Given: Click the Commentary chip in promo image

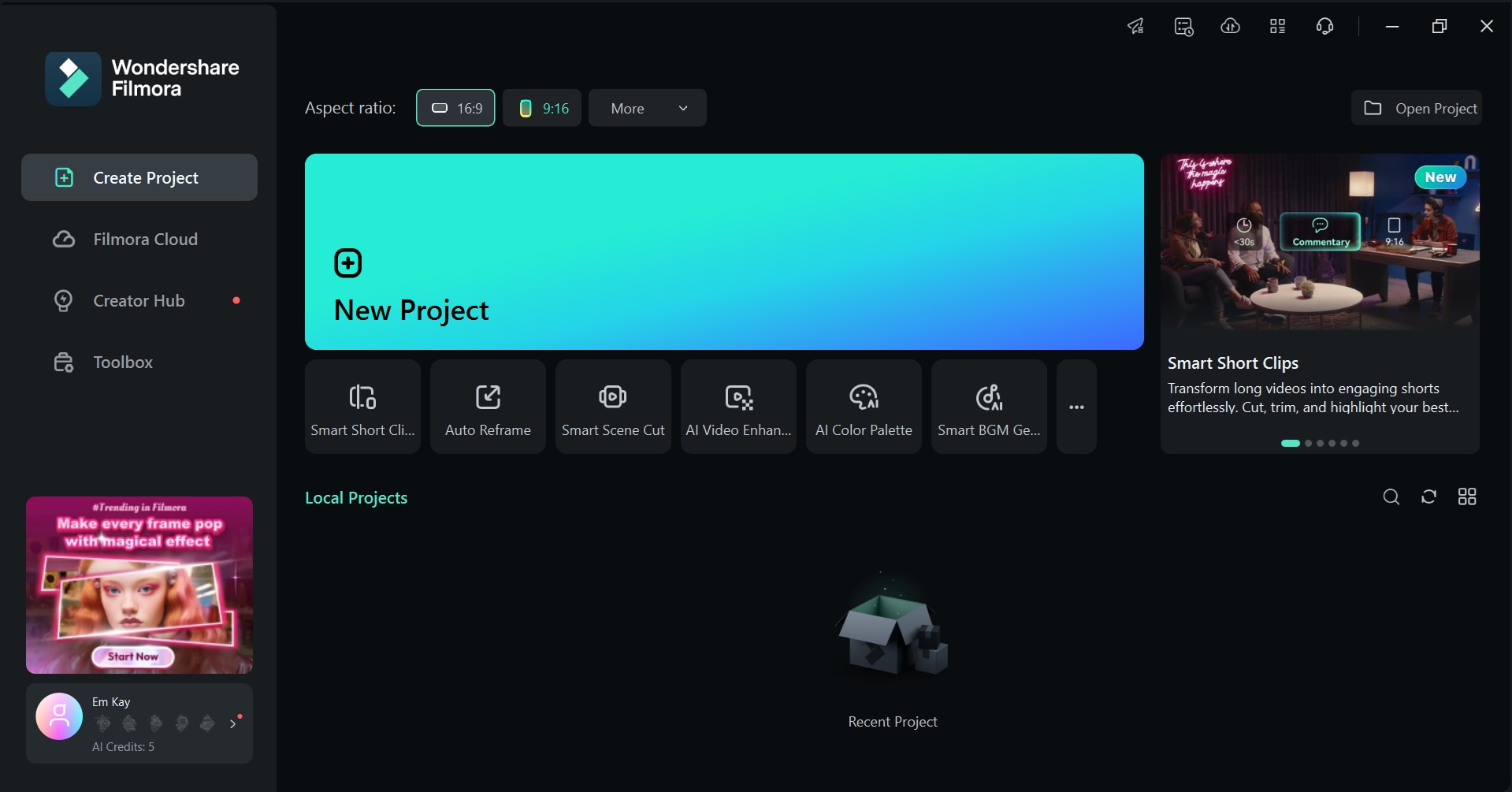Looking at the screenshot, I should click(x=1321, y=232).
